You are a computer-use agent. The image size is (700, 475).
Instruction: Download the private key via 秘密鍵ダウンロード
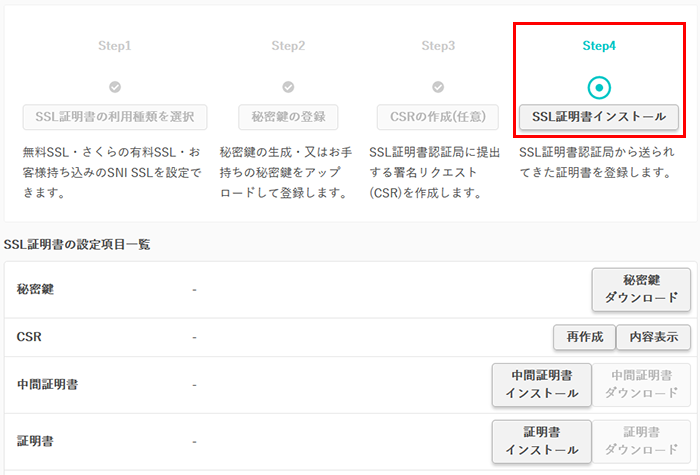(x=641, y=289)
